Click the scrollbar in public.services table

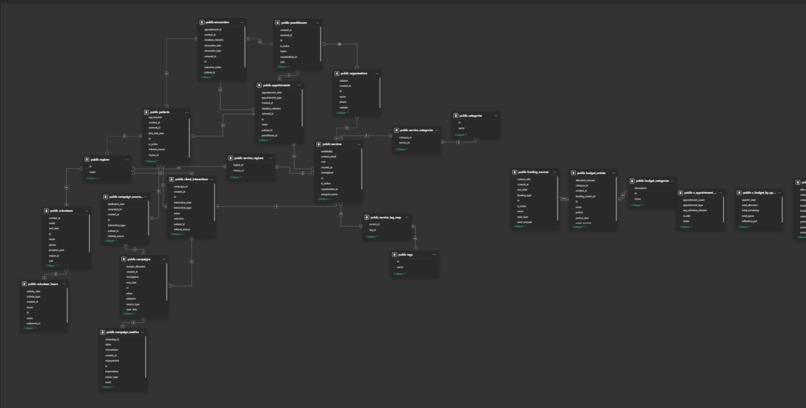point(362,167)
